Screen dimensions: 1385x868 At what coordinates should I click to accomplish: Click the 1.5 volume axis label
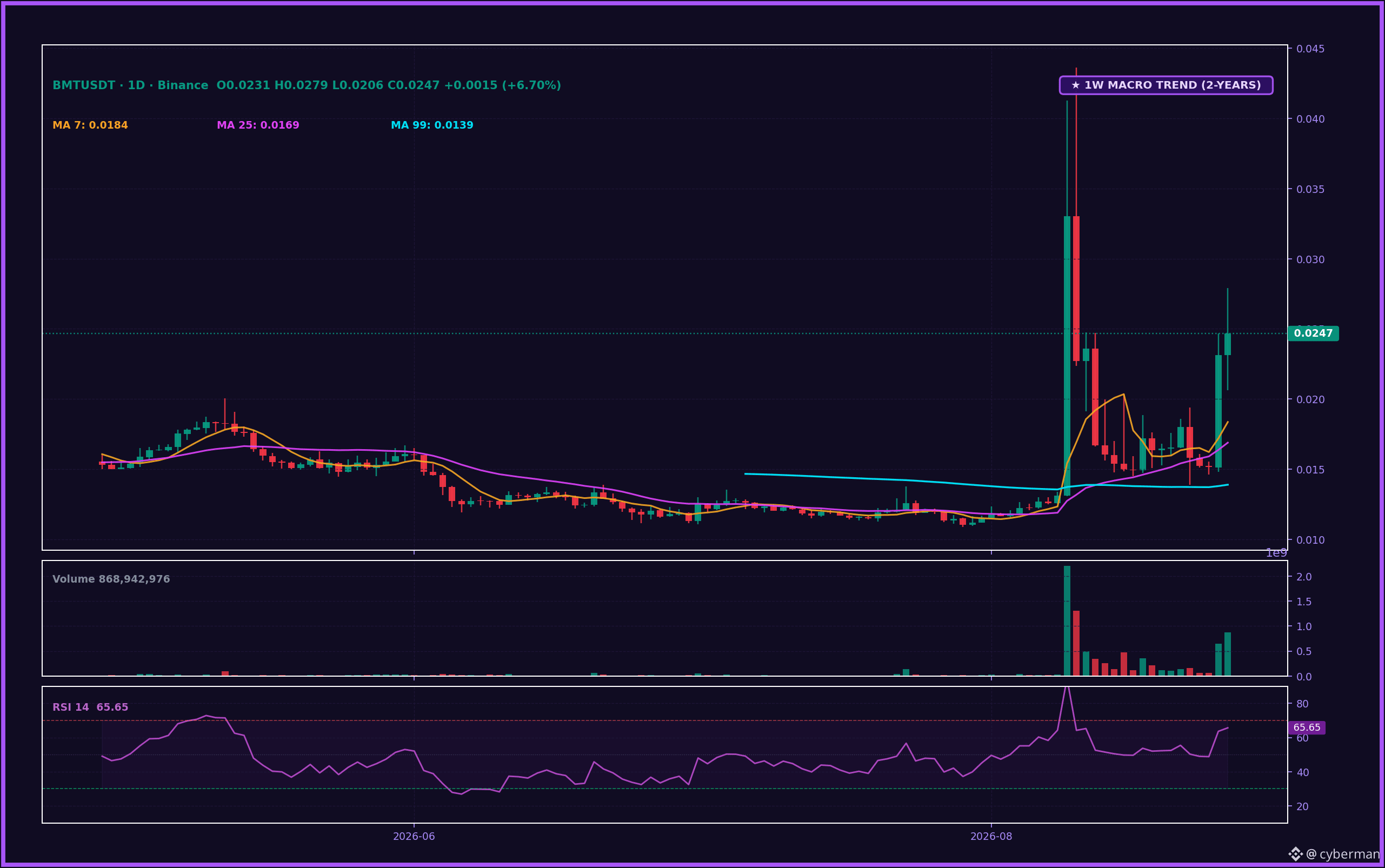click(x=1304, y=602)
